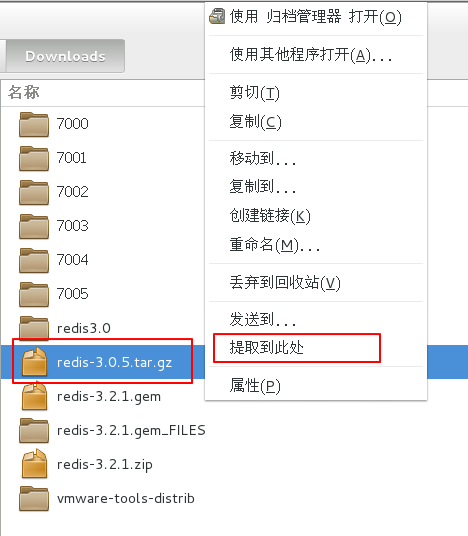Image resolution: width=468 pixels, height=536 pixels.
Task: Click the archive manager icon in context menu
Action: click(x=217, y=16)
